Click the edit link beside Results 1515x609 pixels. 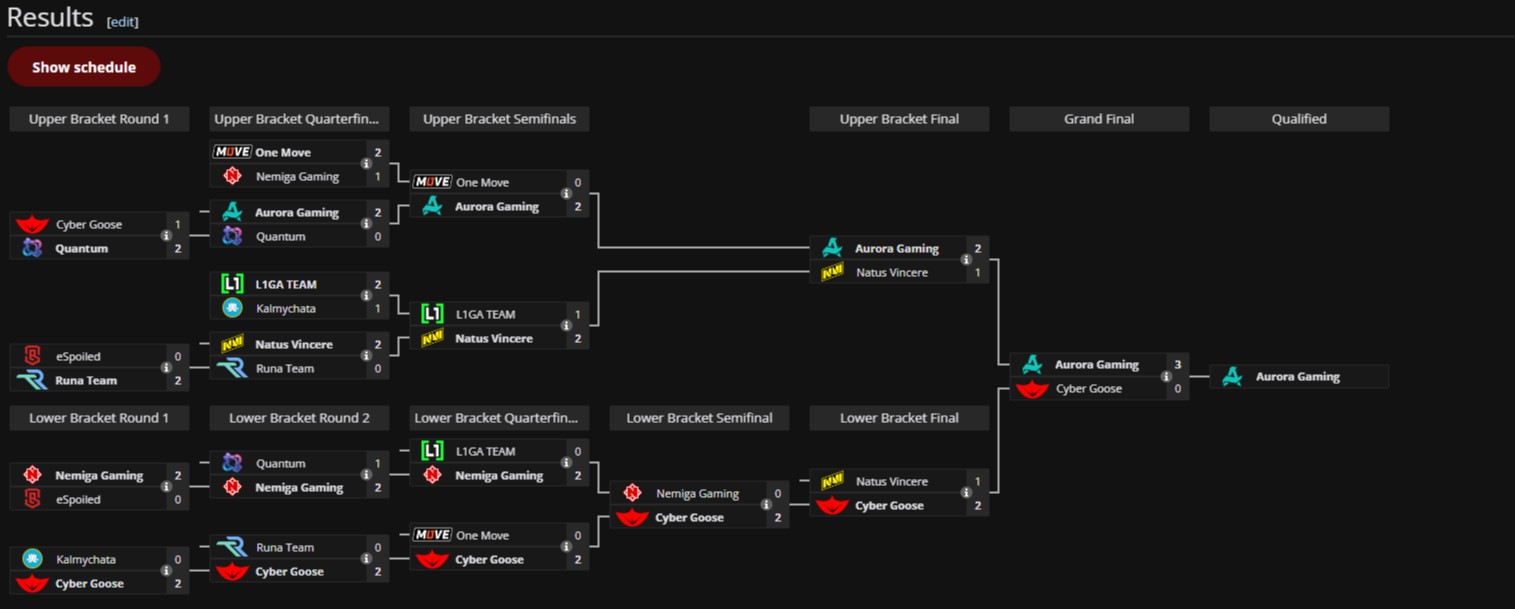pos(122,22)
